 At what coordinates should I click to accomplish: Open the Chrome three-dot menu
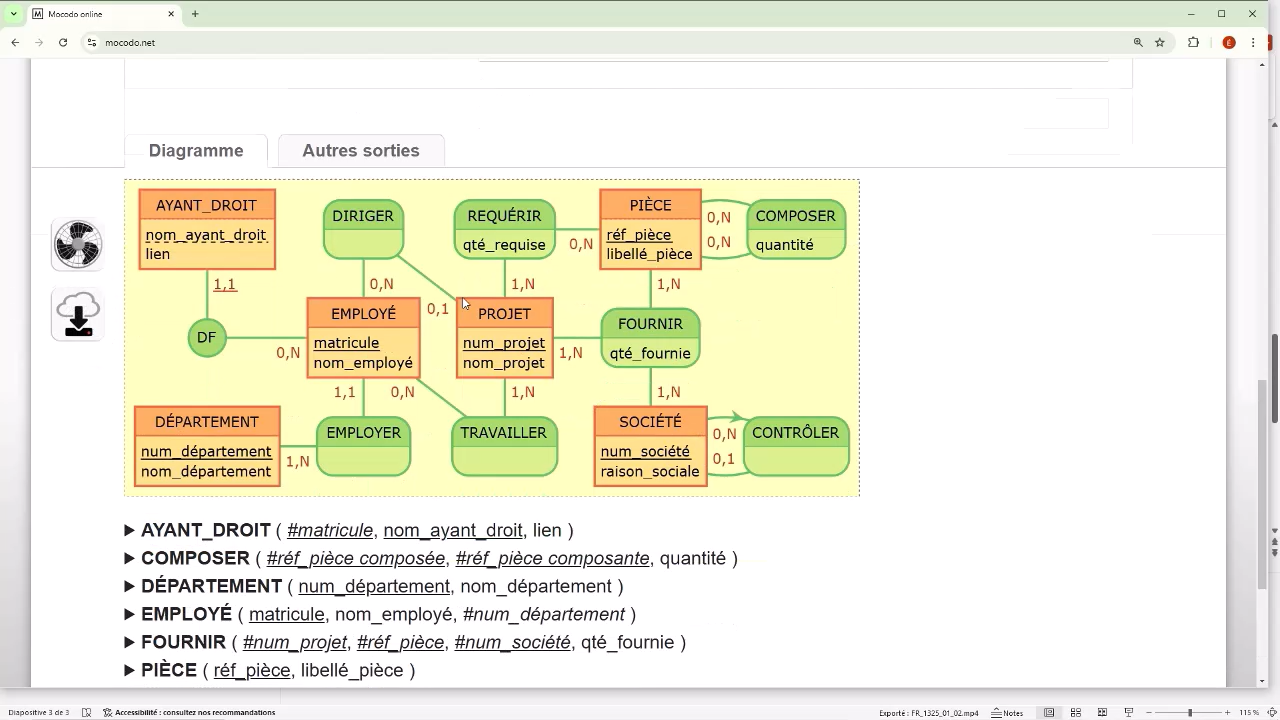[x=1253, y=43]
